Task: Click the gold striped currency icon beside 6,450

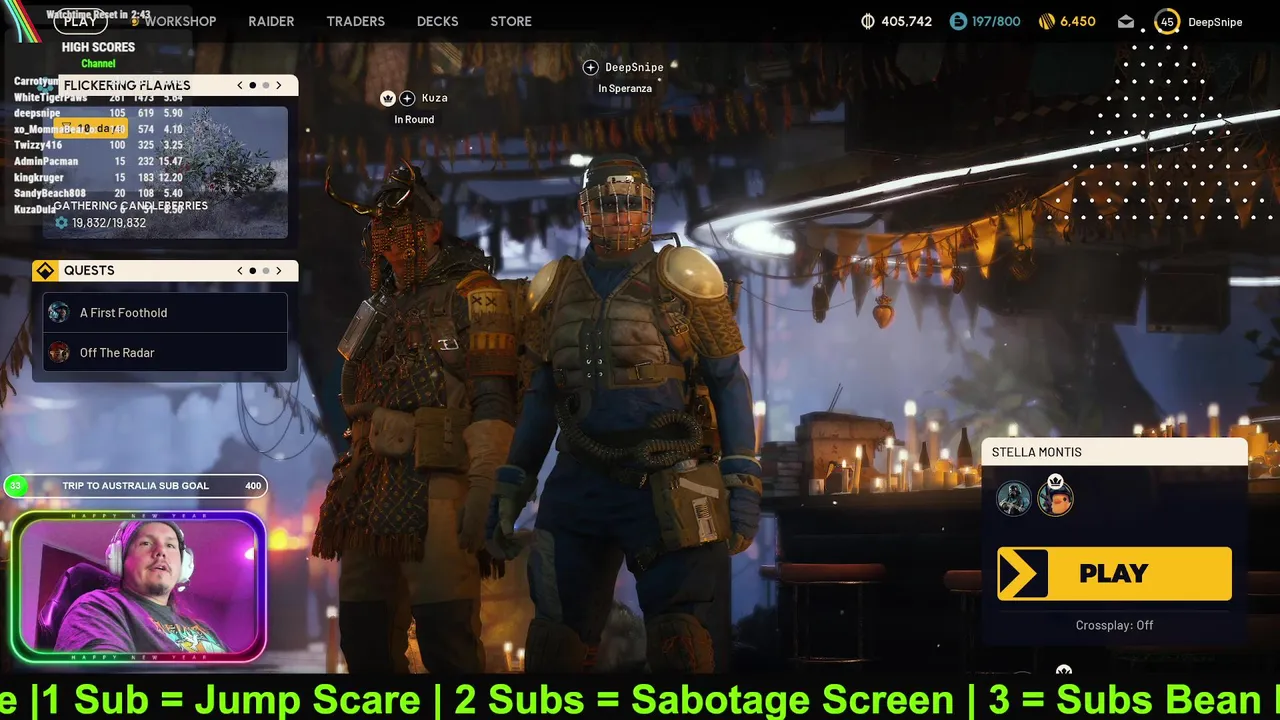Action: pyautogui.click(x=1047, y=21)
